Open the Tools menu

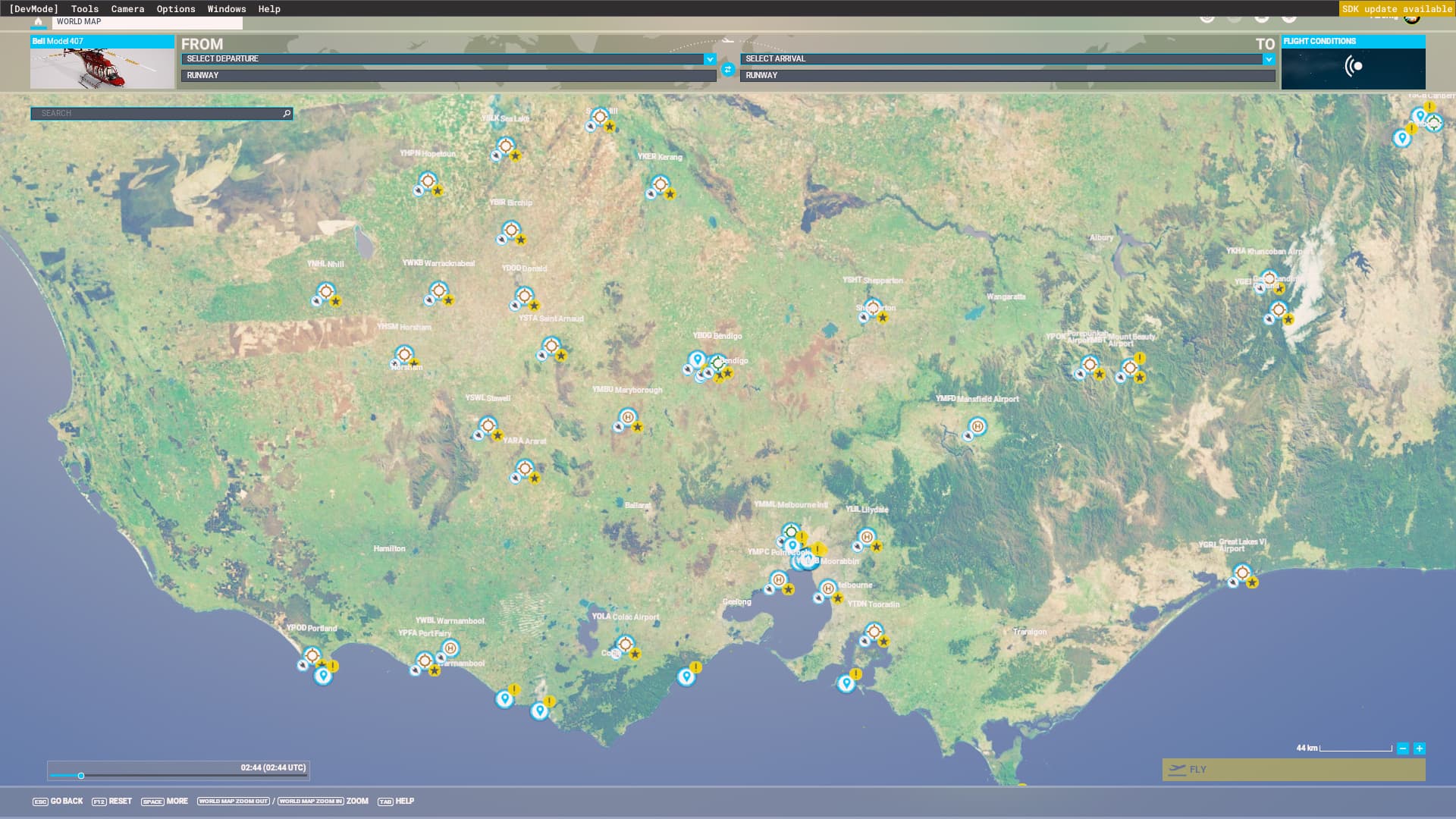pyautogui.click(x=85, y=9)
